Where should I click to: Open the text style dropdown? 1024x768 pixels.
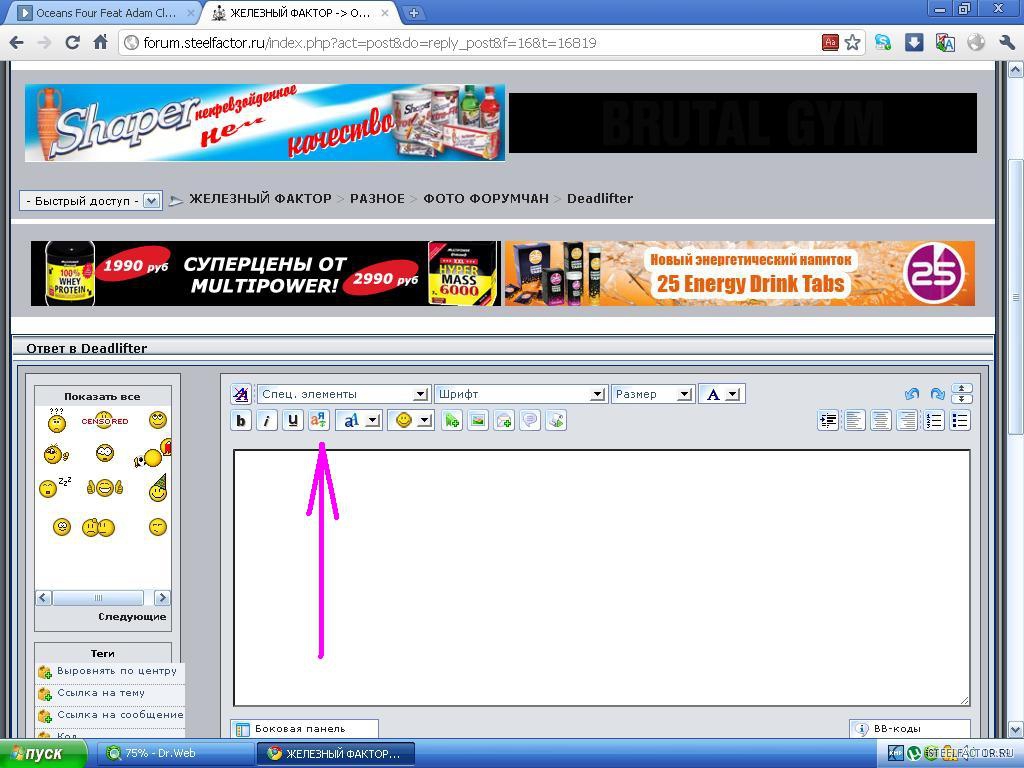[359, 421]
